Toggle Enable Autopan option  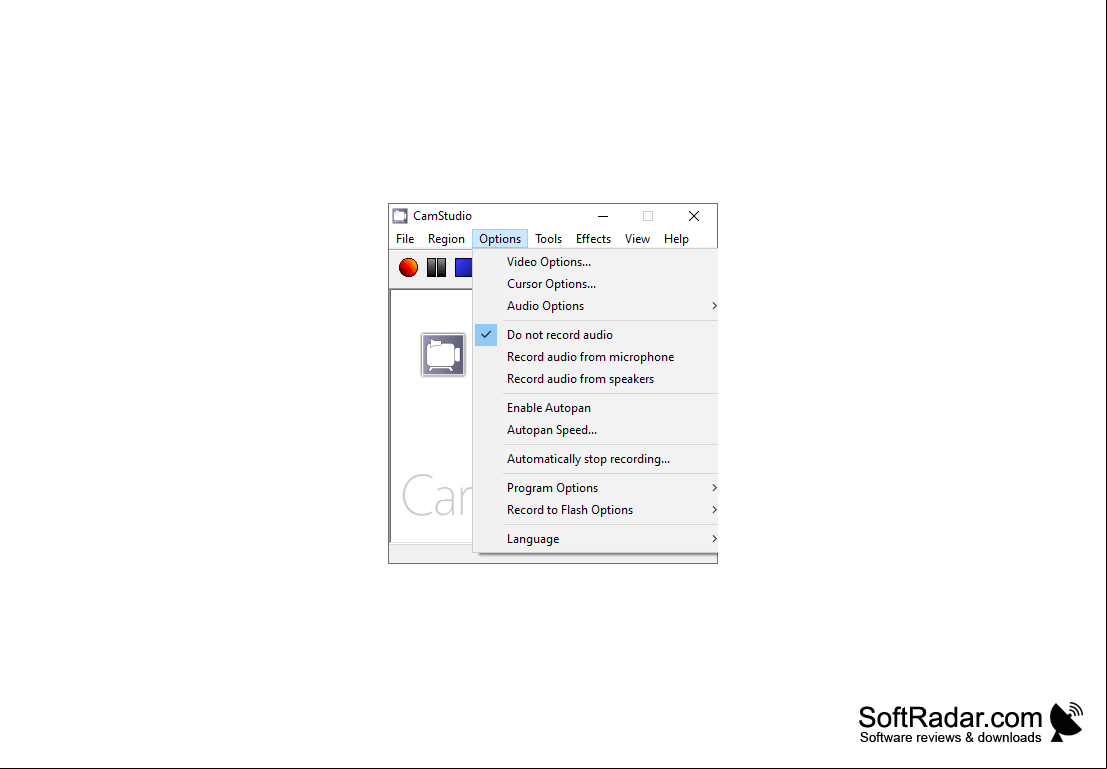[596, 407]
